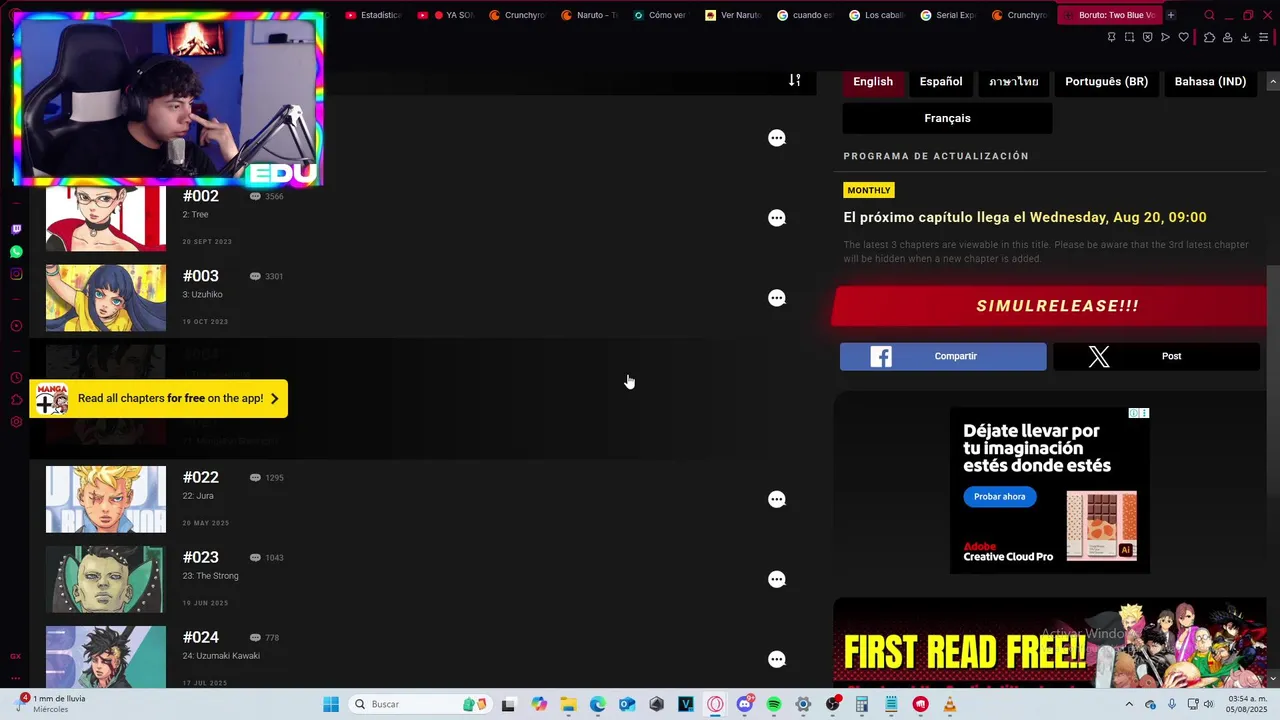This screenshot has width=1280, height=720.
Task: Click the pin icon in address toolbar
Action: (1111, 37)
